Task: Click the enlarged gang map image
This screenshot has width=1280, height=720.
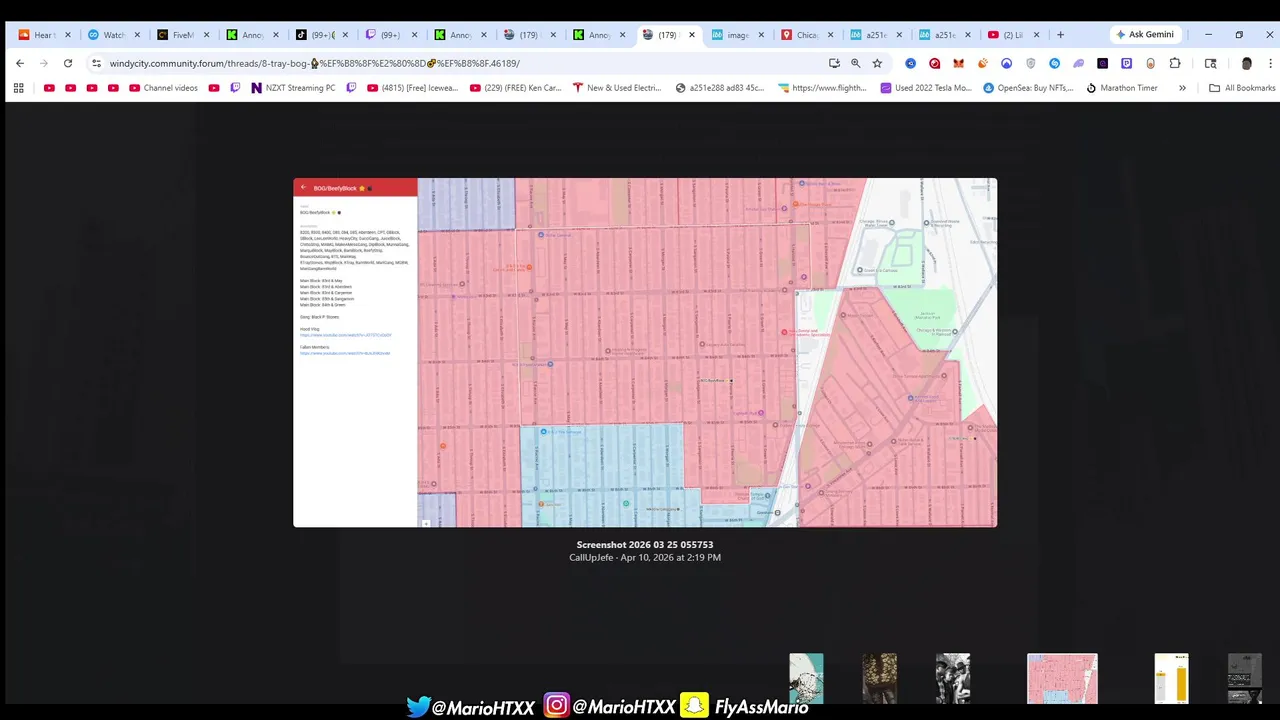Action: click(645, 352)
